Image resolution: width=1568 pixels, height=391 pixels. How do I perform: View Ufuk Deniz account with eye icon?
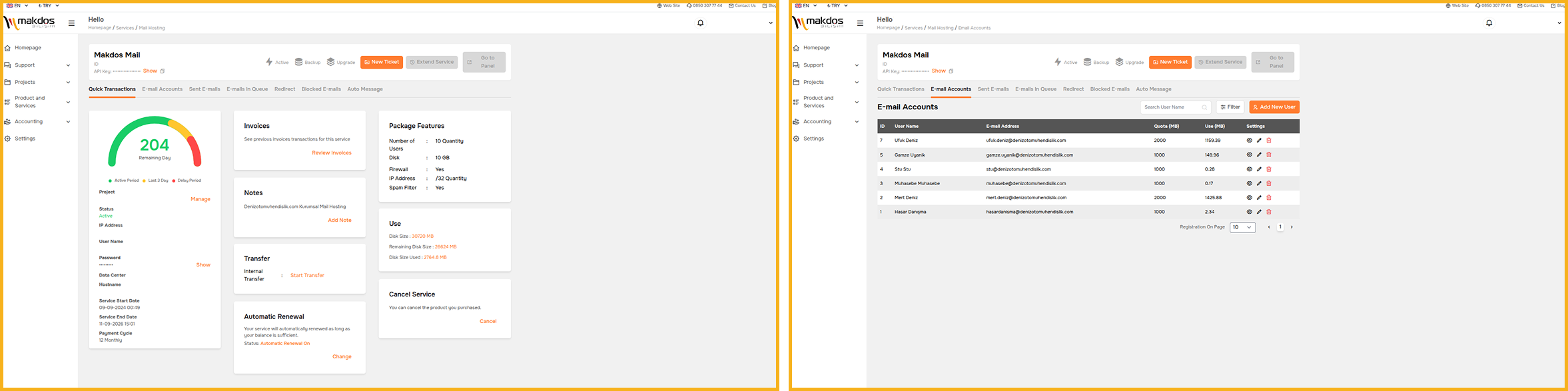pyautogui.click(x=1249, y=141)
